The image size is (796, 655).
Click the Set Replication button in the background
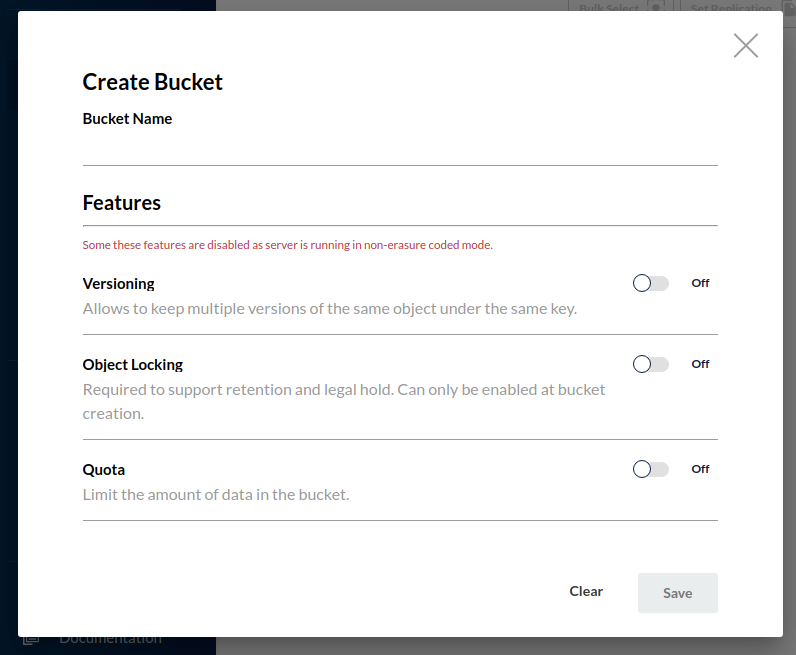tap(731, 7)
